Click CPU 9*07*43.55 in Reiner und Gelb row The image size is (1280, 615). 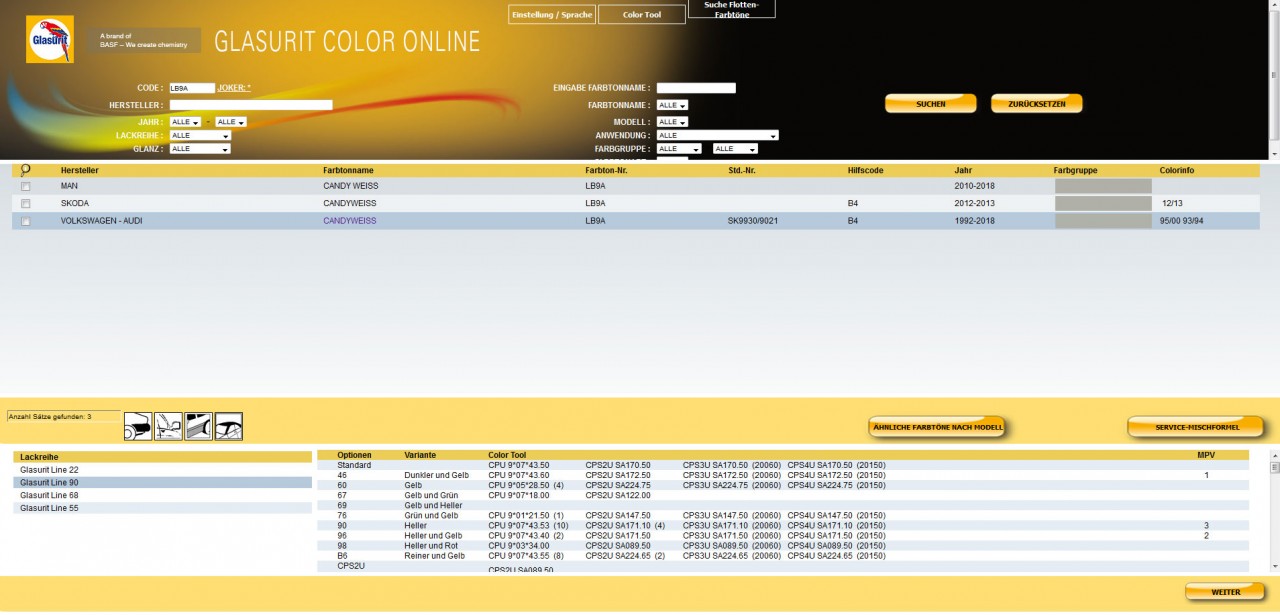[x=518, y=555]
